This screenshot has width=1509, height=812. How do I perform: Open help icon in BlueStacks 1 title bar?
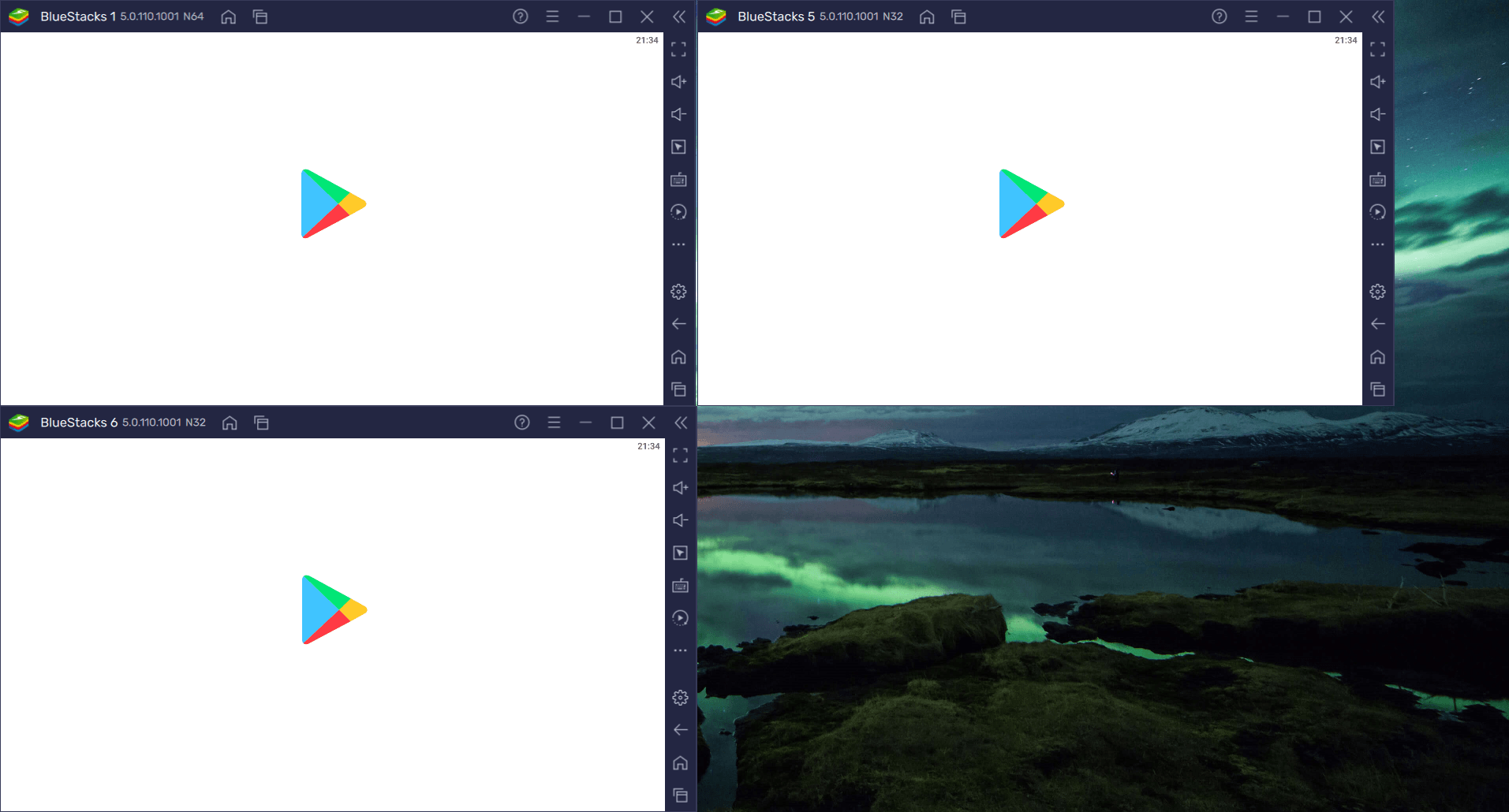point(521,17)
